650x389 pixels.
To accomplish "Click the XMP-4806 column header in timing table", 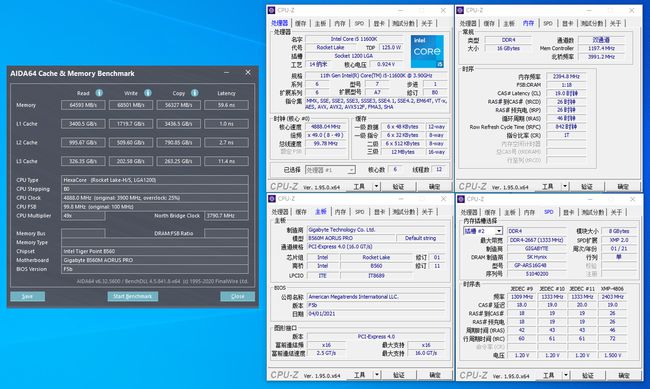I will (x=612, y=289).
